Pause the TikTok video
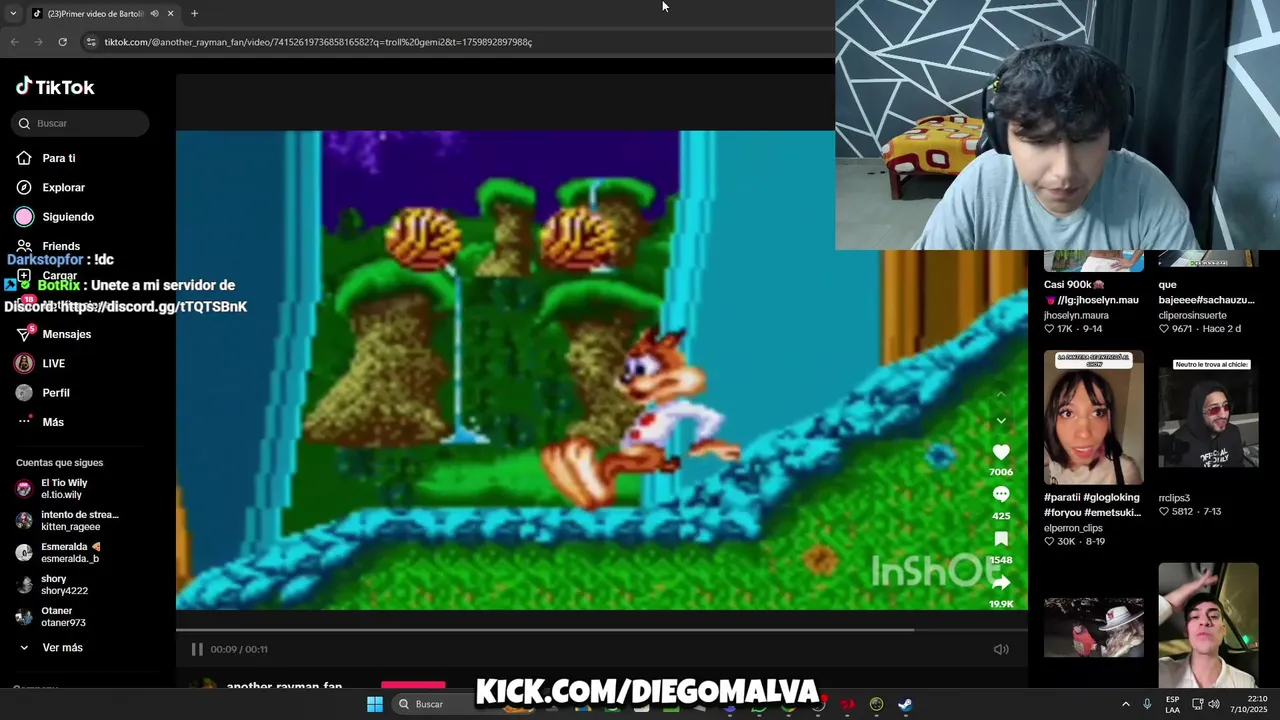The width and height of the screenshot is (1280, 720). [x=197, y=649]
